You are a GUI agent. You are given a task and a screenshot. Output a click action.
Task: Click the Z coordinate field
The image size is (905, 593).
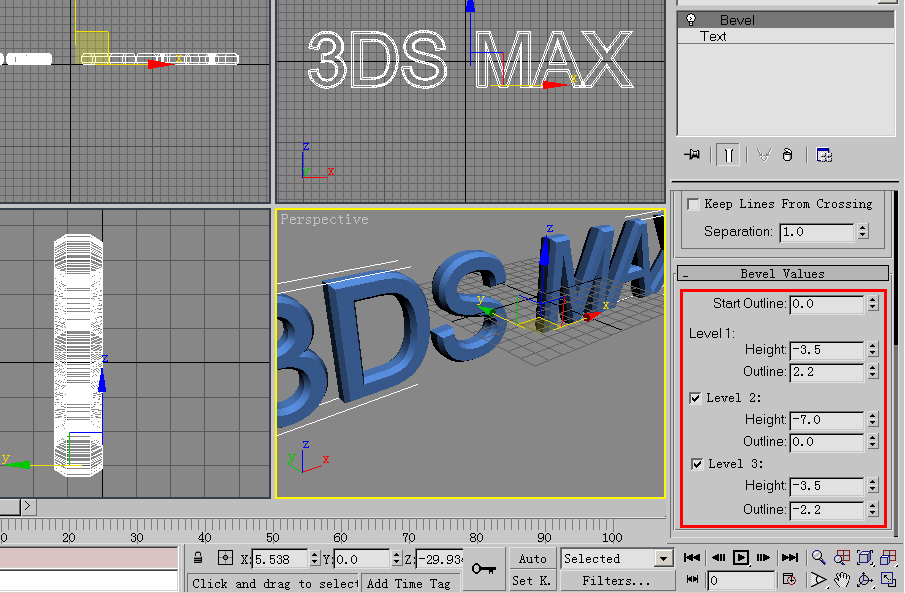tap(439, 558)
